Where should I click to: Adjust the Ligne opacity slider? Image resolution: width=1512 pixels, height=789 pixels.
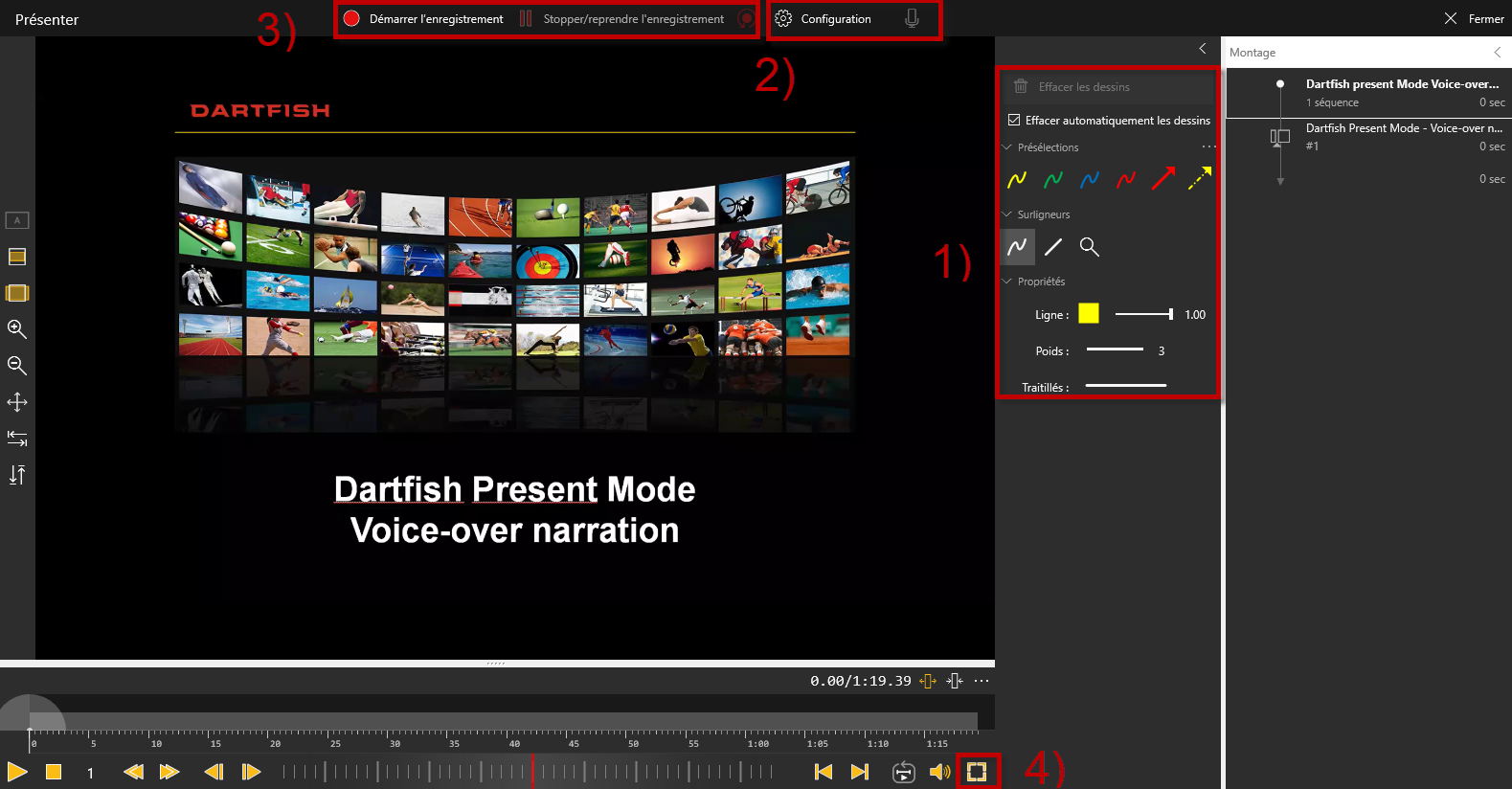(1144, 314)
